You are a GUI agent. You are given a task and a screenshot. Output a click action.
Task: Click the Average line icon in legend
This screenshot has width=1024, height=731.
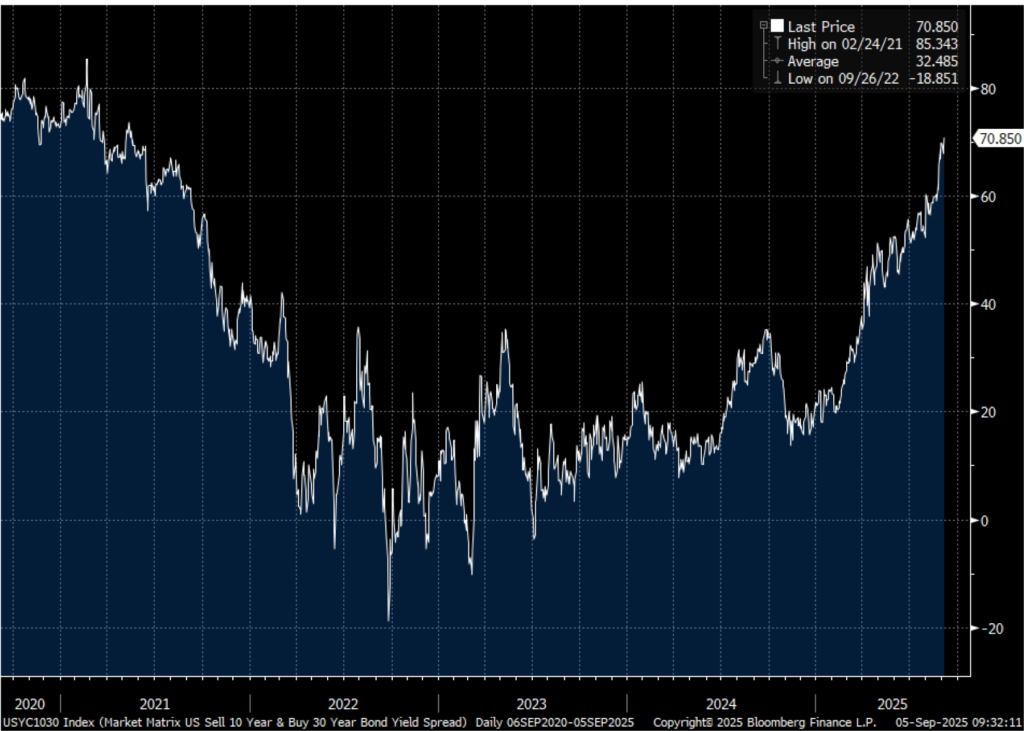777,60
